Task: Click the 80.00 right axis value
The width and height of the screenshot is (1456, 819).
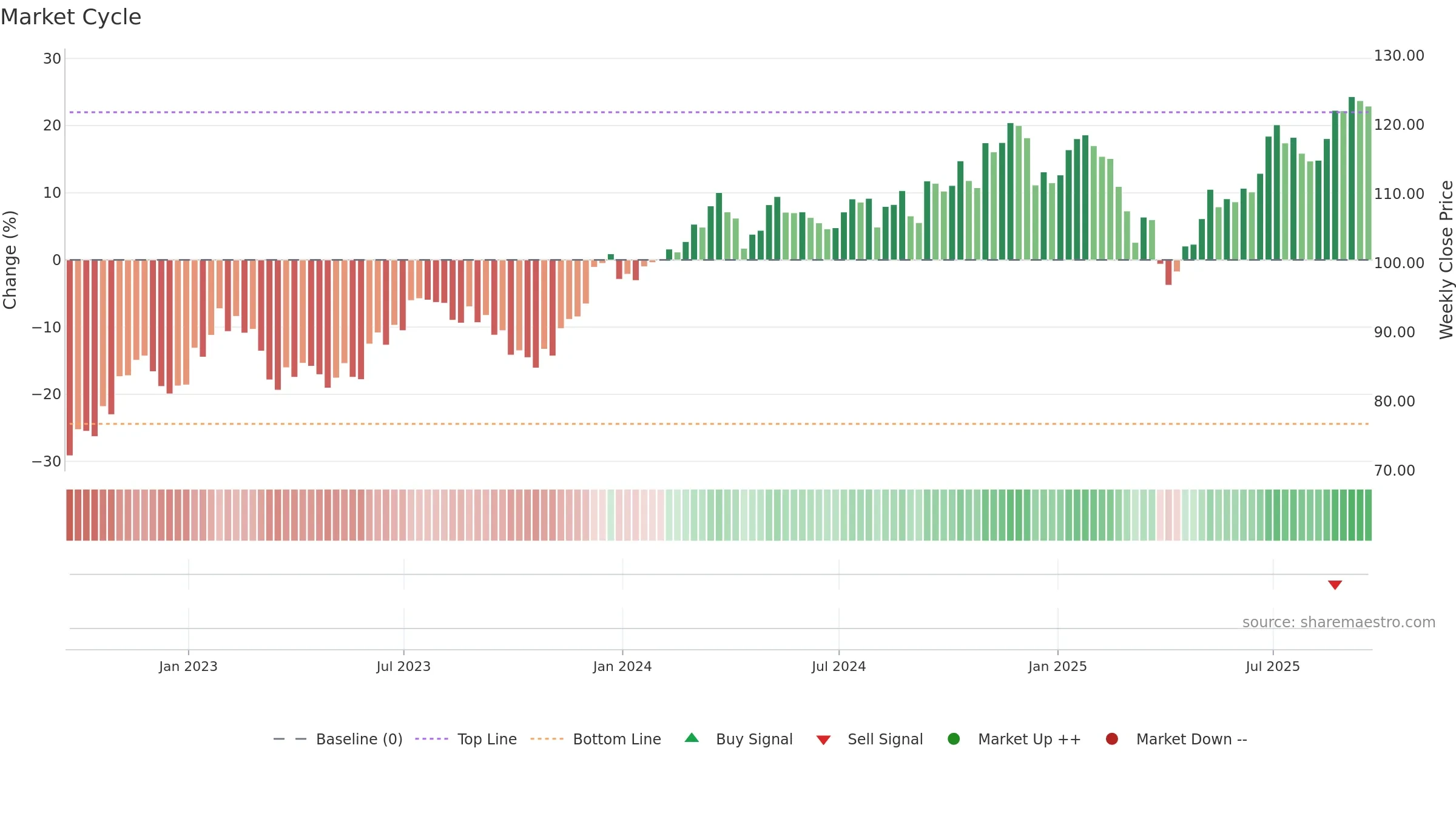Action: (x=1394, y=402)
